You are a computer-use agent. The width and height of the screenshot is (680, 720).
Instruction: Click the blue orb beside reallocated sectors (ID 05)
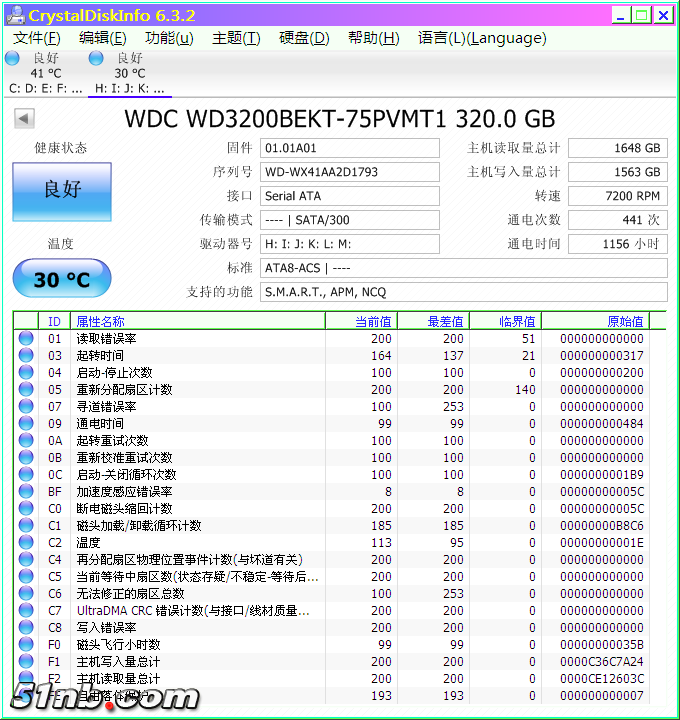tap(26, 390)
